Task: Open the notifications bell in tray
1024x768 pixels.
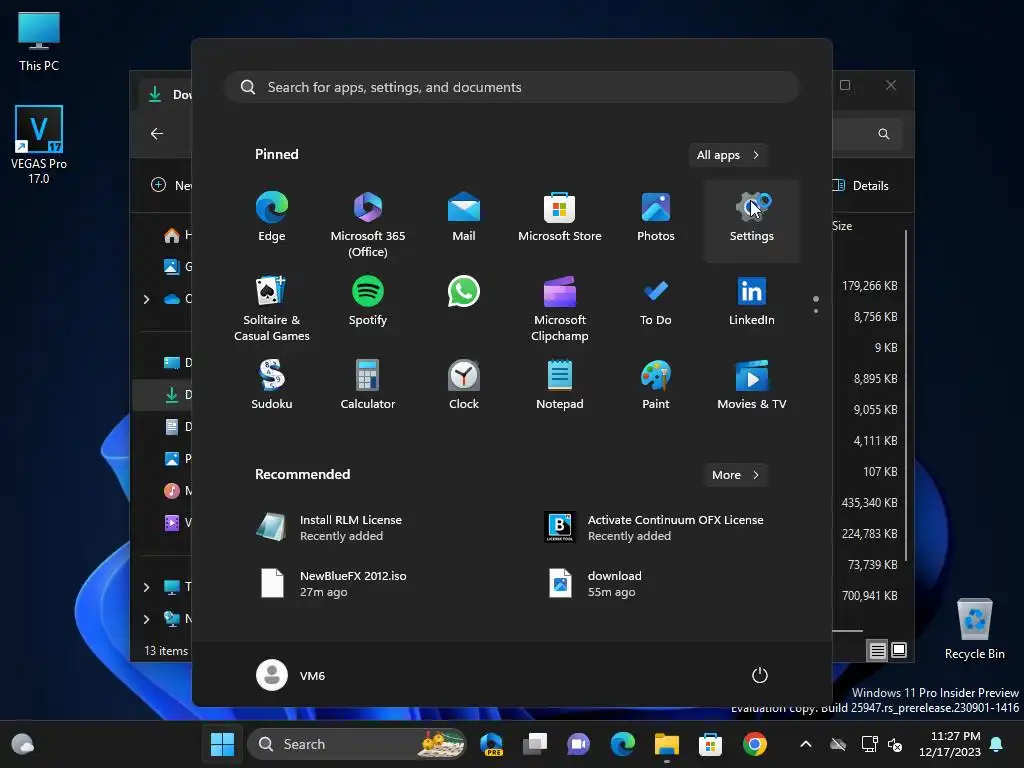Action: 997,744
